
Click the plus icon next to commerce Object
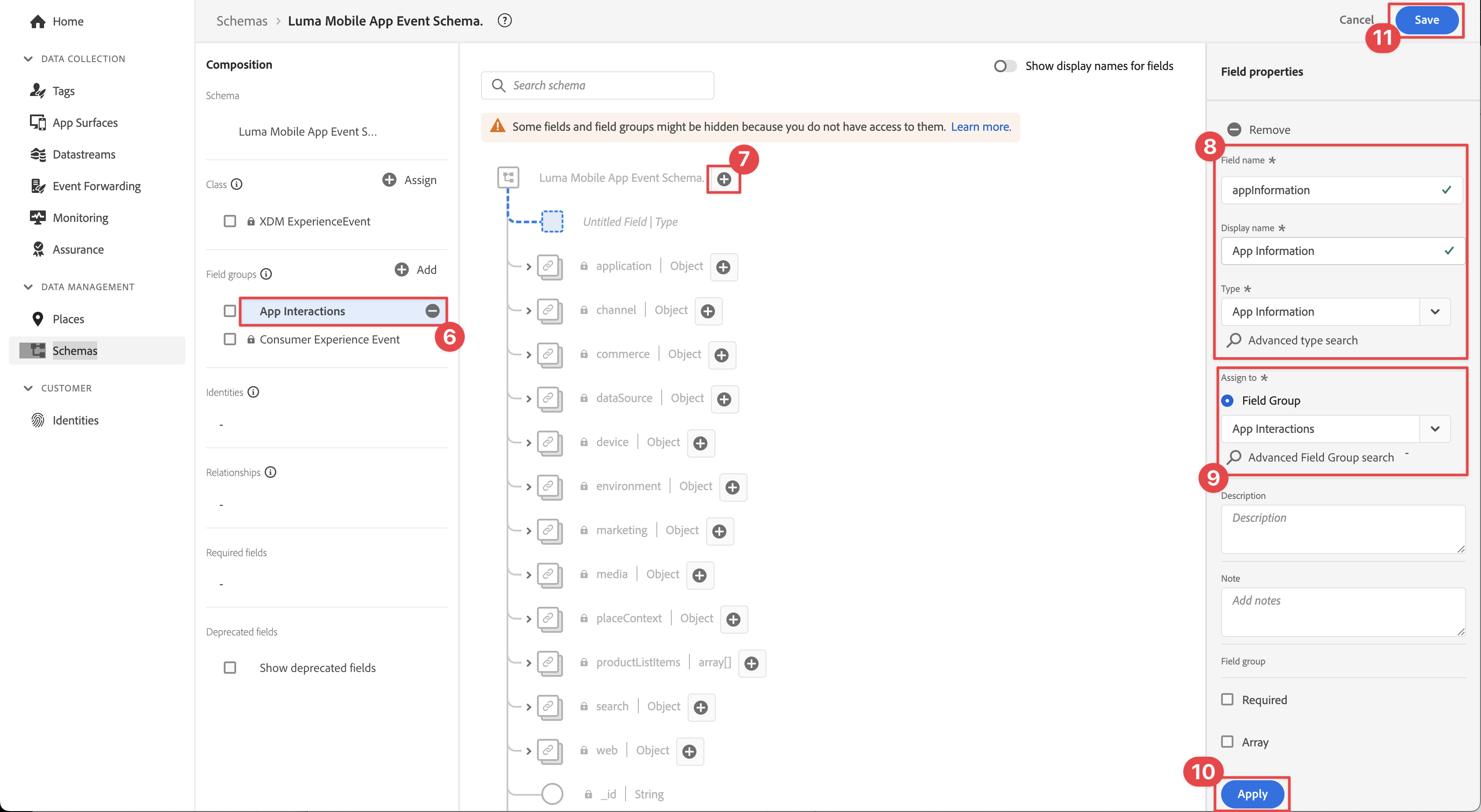pos(722,355)
